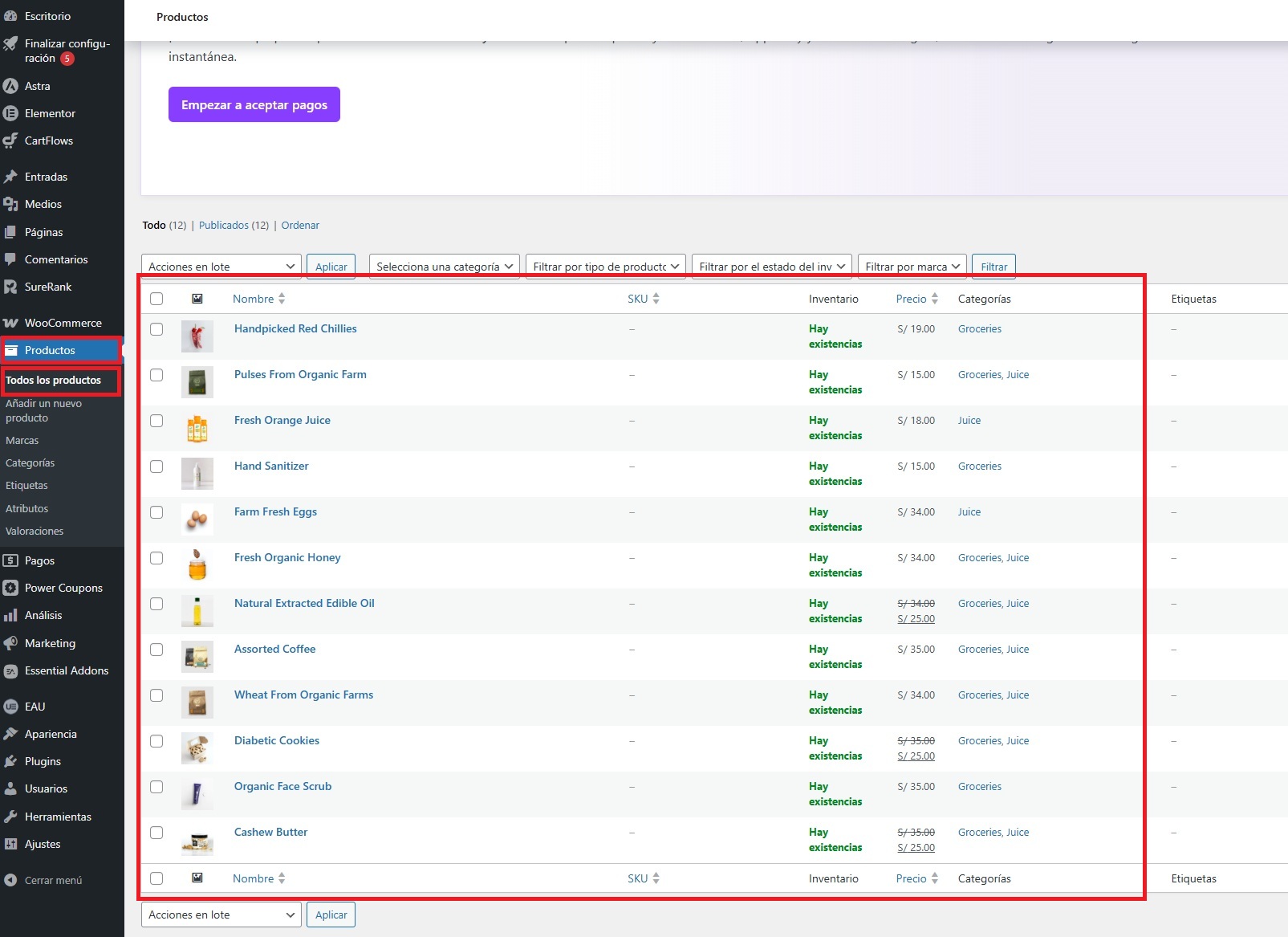
Task: Collapse sidebar with Cerrar menú icon
Action: (10, 880)
